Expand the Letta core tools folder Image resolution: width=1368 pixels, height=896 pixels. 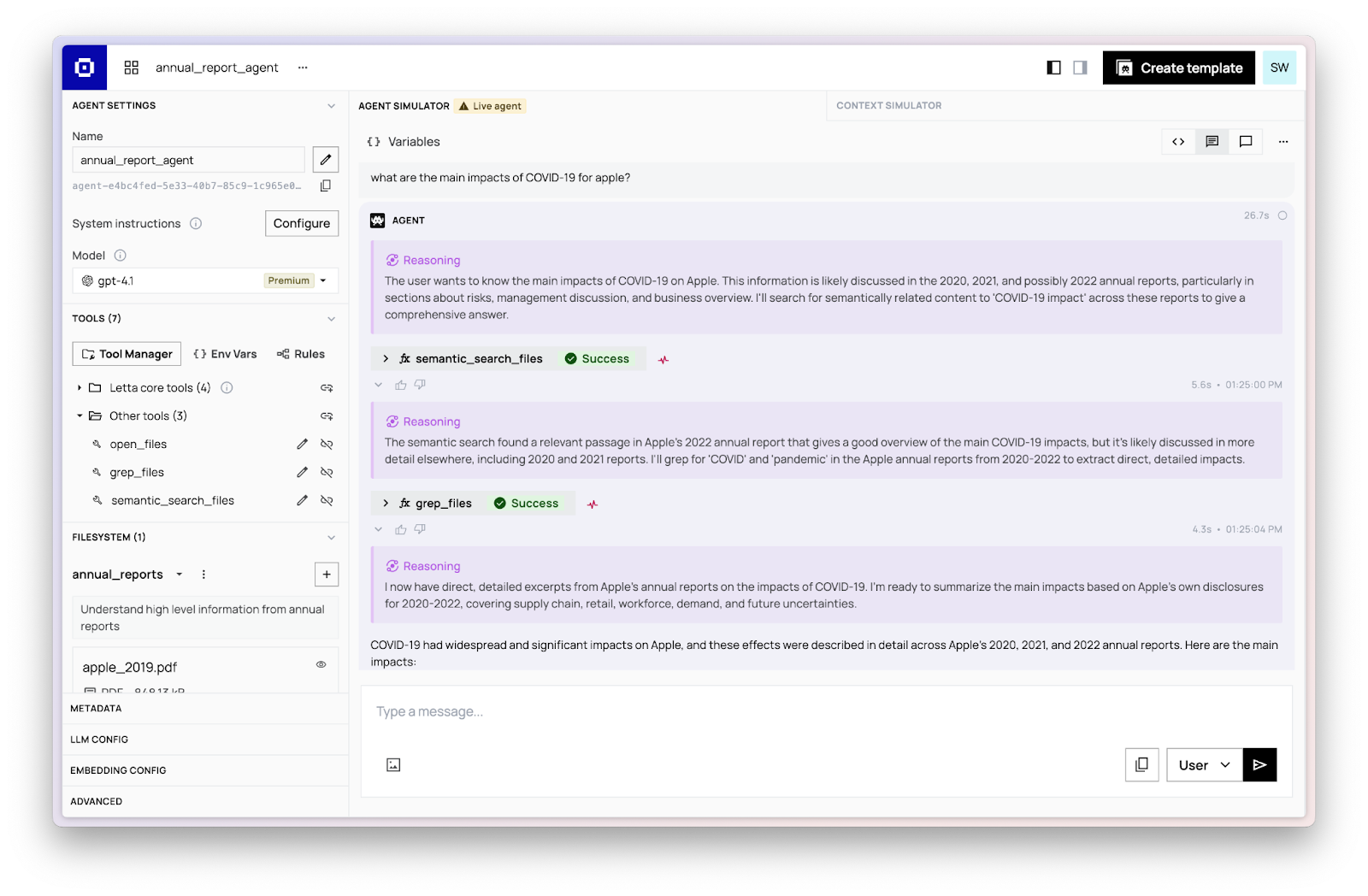pos(80,387)
